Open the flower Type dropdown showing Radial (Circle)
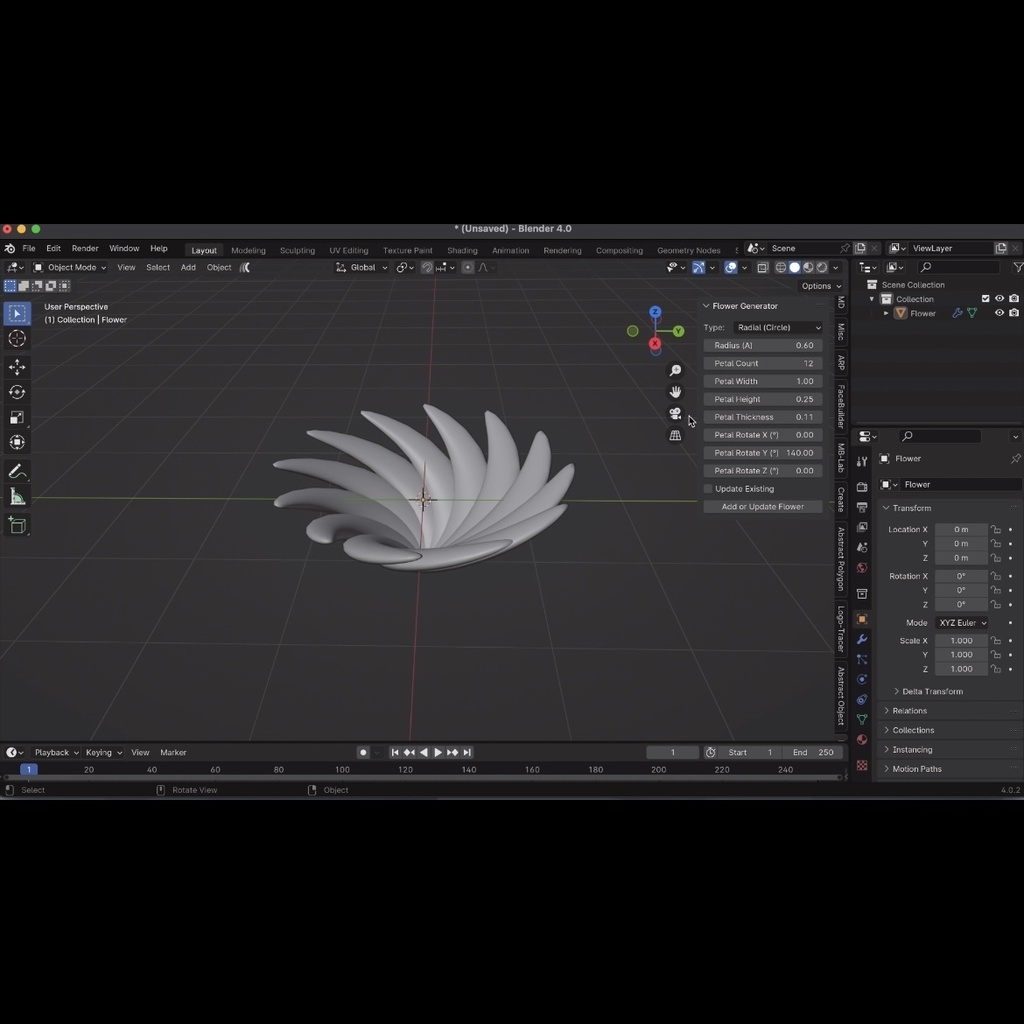This screenshot has height=1024, width=1024. pyautogui.click(x=779, y=327)
